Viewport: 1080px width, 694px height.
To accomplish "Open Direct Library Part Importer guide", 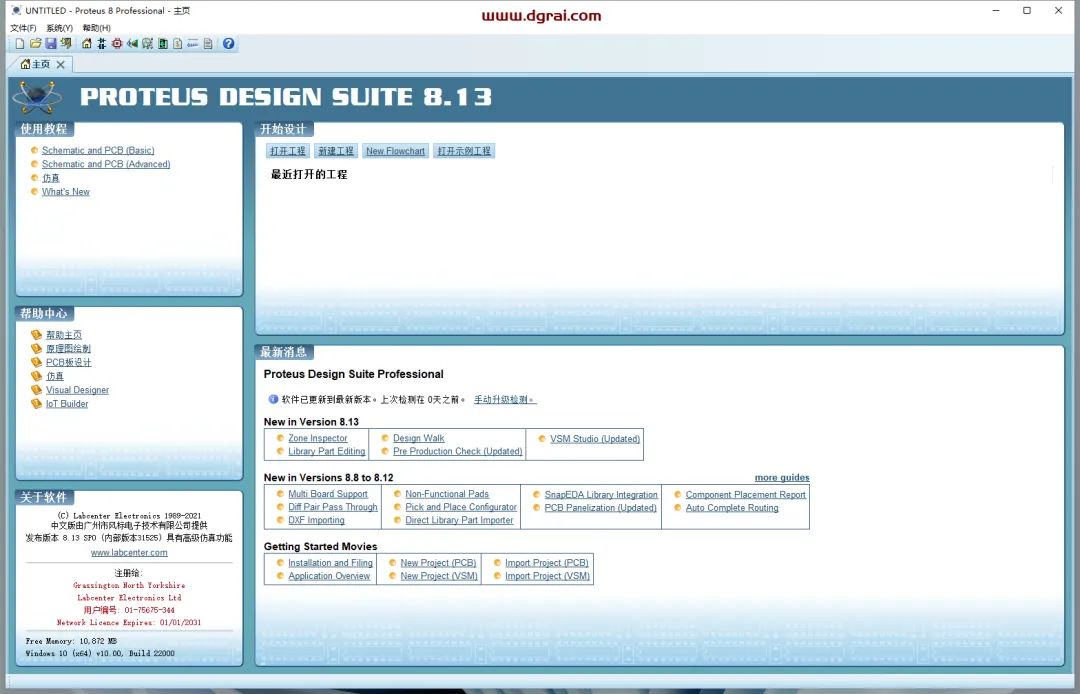I will [x=459, y=520].
